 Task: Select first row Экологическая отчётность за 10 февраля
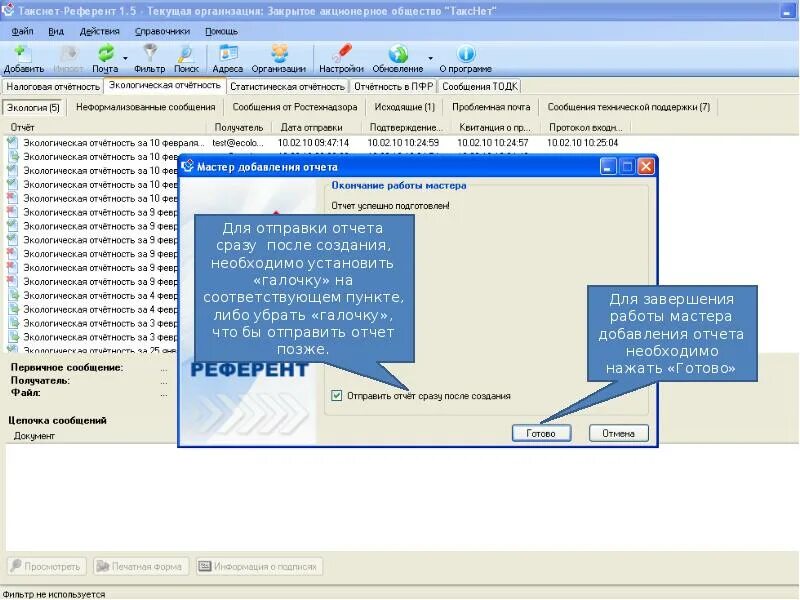[113, 143]
